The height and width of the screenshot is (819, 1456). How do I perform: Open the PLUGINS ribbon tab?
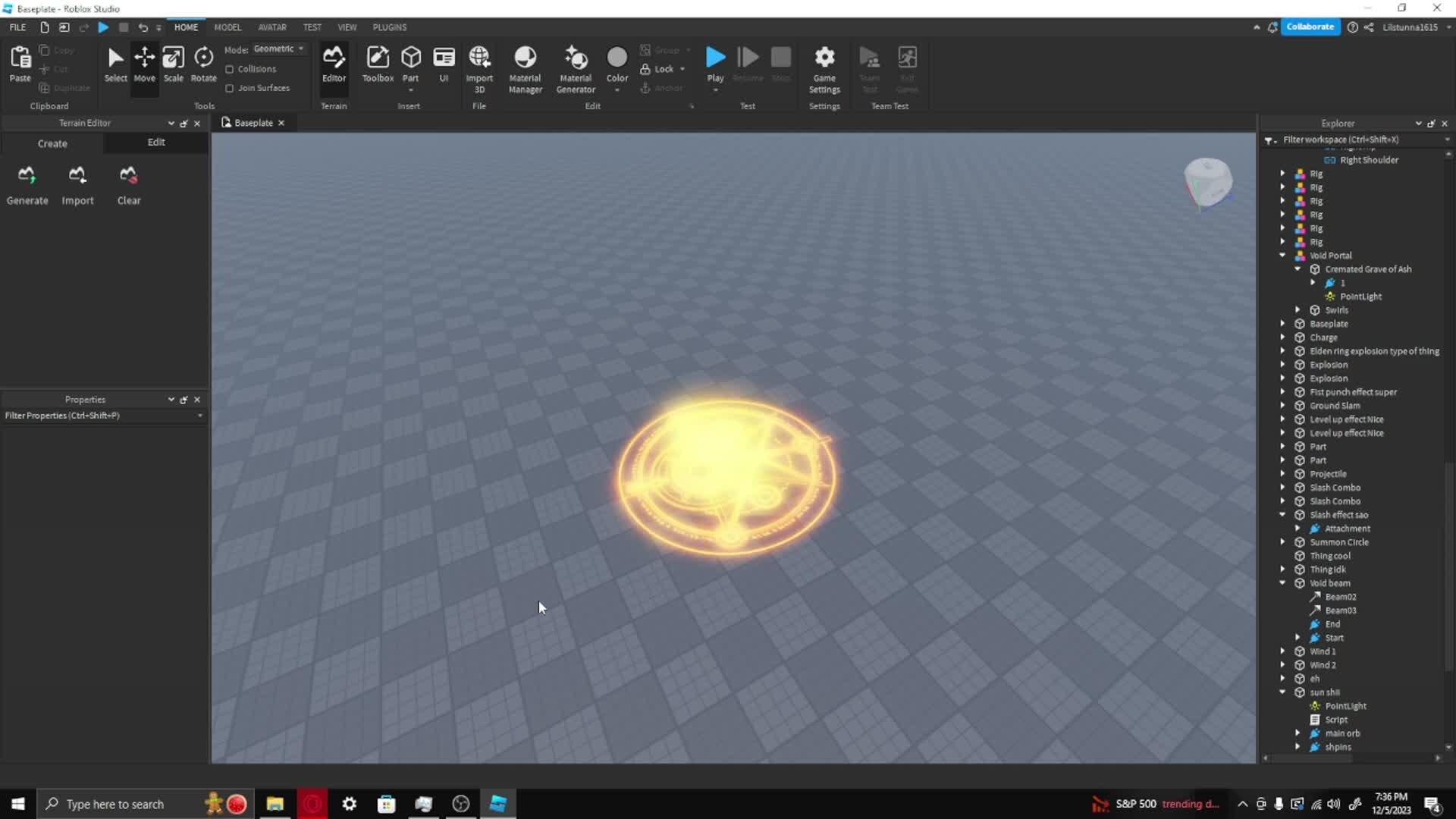click(x=389, y=27)
